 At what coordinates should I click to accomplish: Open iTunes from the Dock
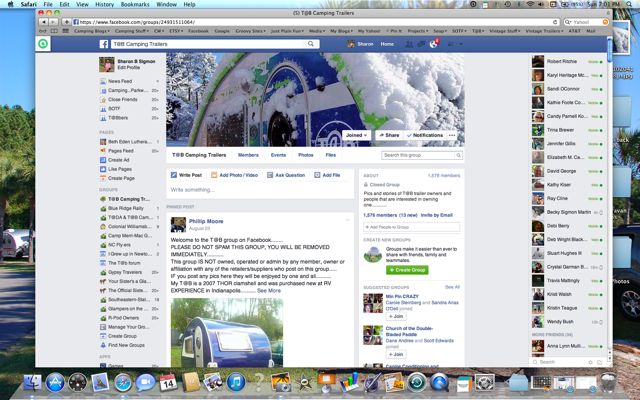pyautogui.click(x=236, y=382)
